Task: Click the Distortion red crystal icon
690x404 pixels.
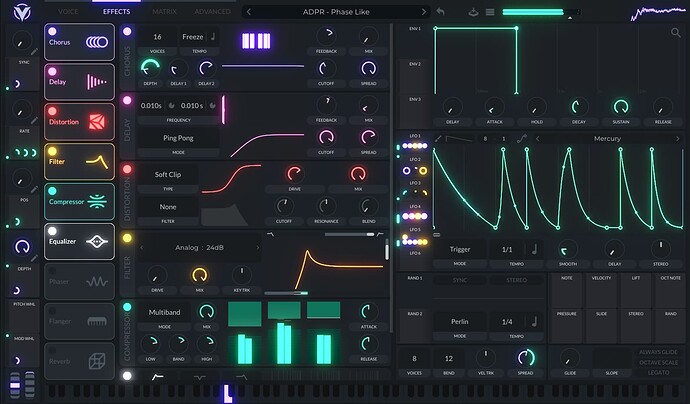Action: (x=97, y=122)
